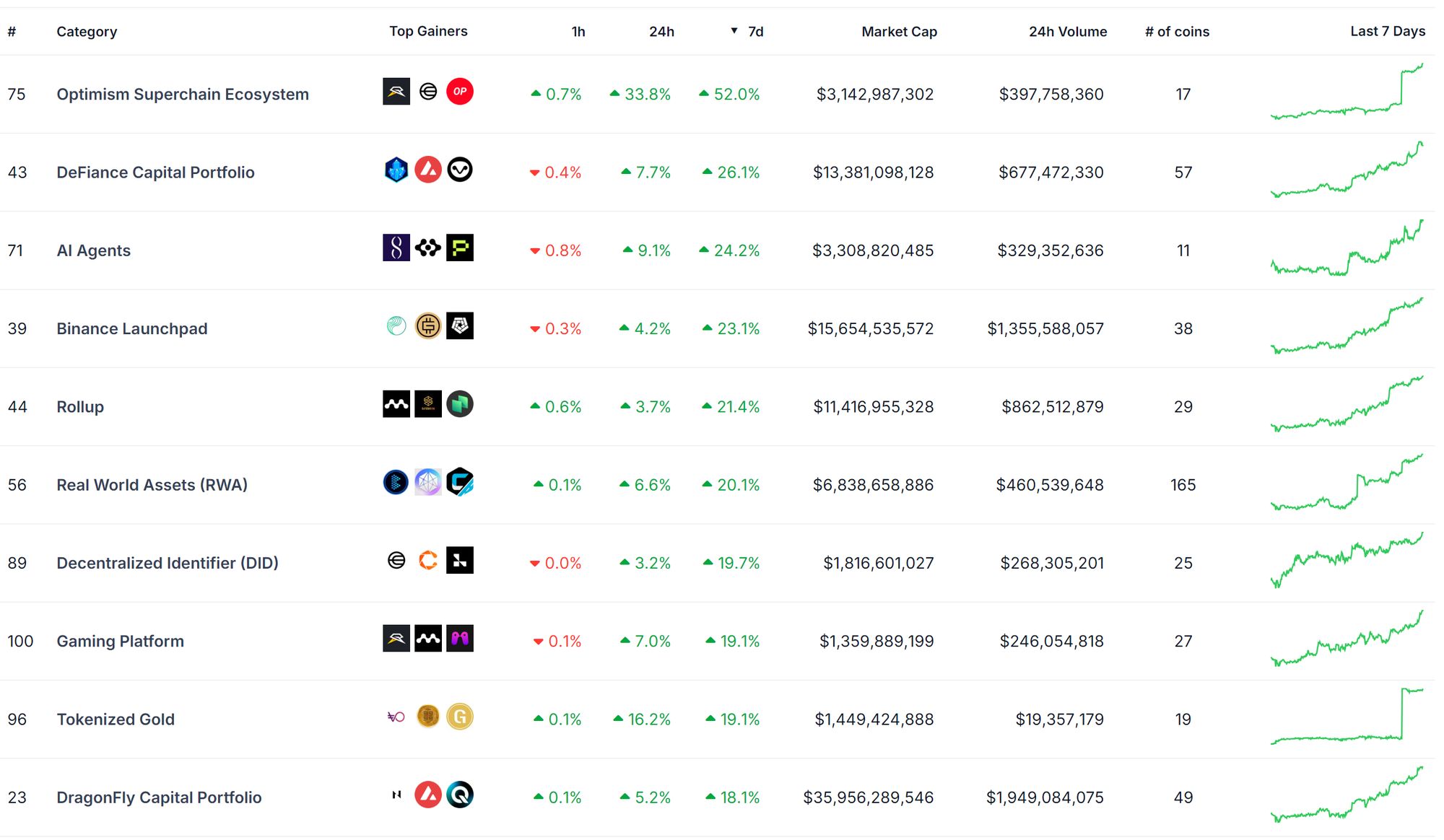1444x840 pixels.
Task: Open Optimism Superchain Ecosystem category
Action: pyautogui.click(x=183, y=95)
